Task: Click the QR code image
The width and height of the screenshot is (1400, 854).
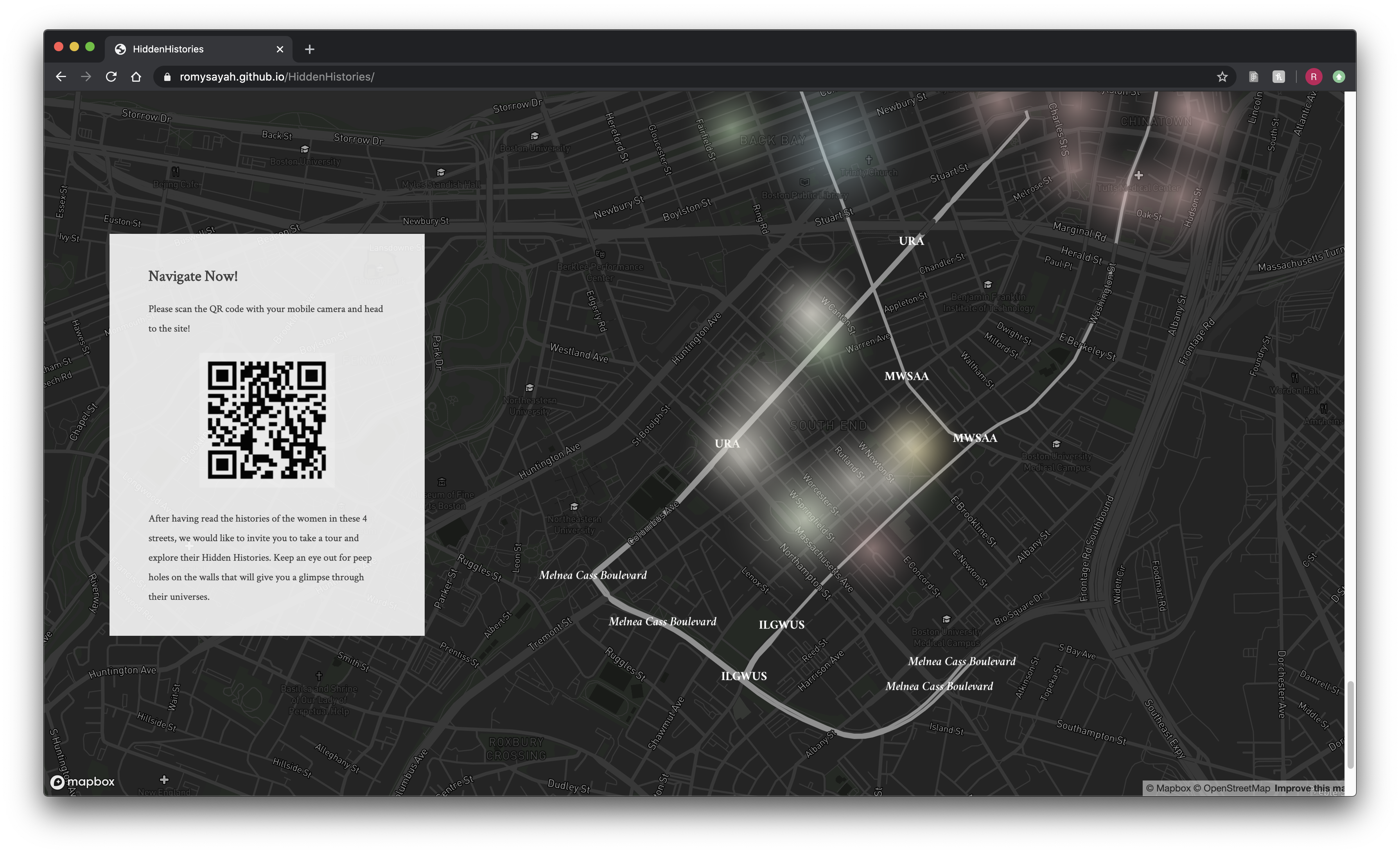Action: [266, 420]
